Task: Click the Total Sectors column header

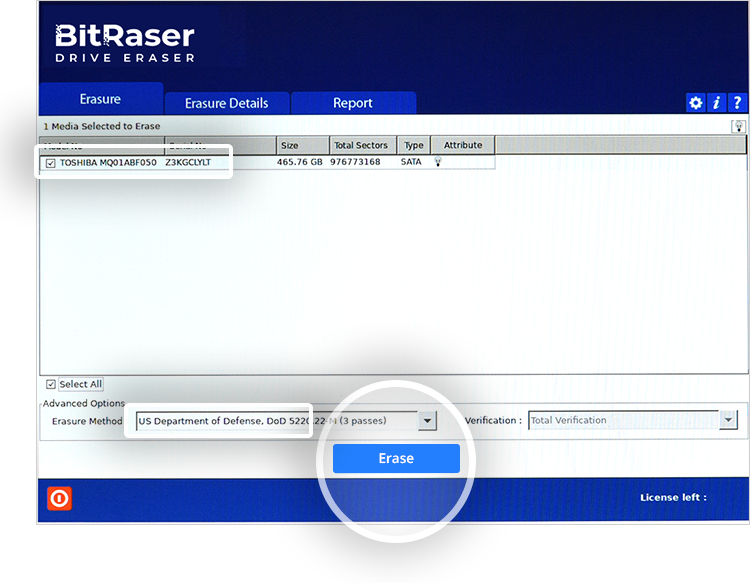Action: (363, 145)
